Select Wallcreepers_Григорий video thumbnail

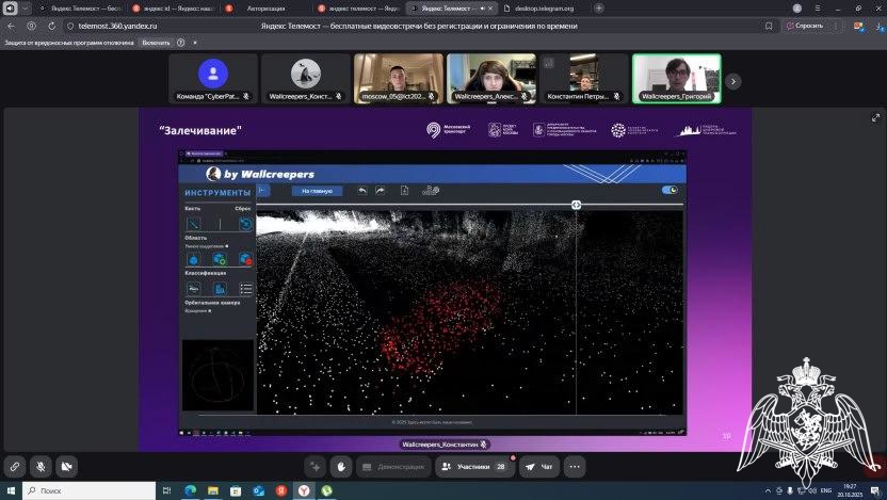(677, 79)
